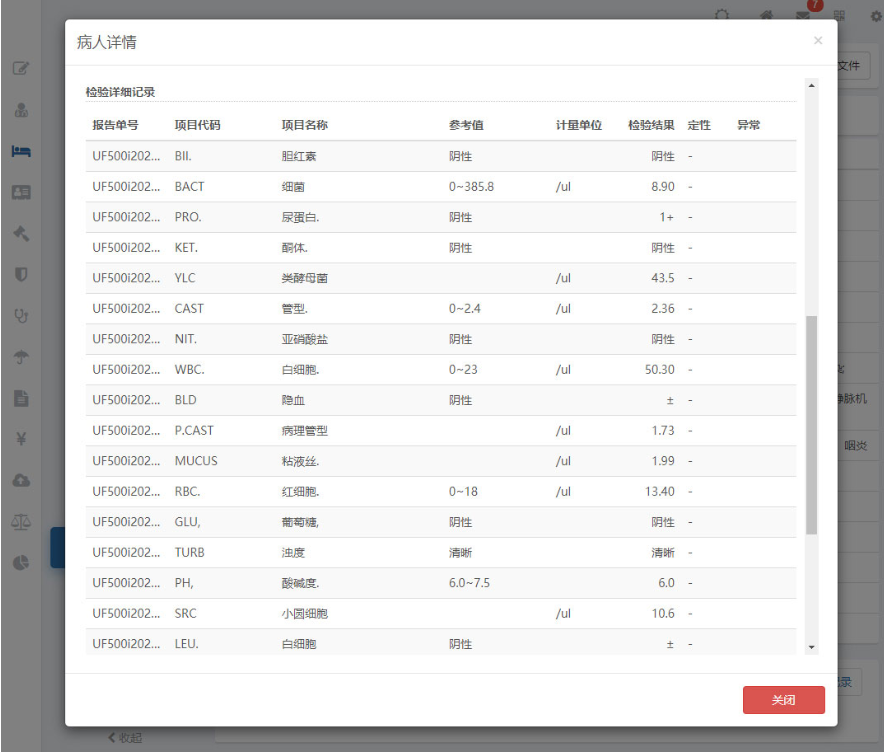
Task: Click the 酸碱度. reference value 6.0~7.5
Action: [469, 583]
